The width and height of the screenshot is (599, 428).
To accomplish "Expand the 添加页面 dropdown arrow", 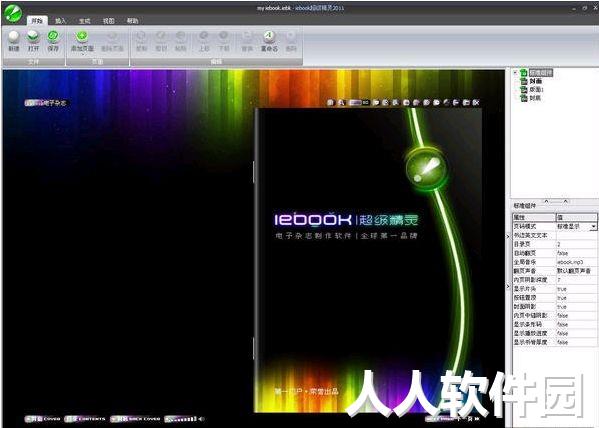I will (x=83, y=54).
